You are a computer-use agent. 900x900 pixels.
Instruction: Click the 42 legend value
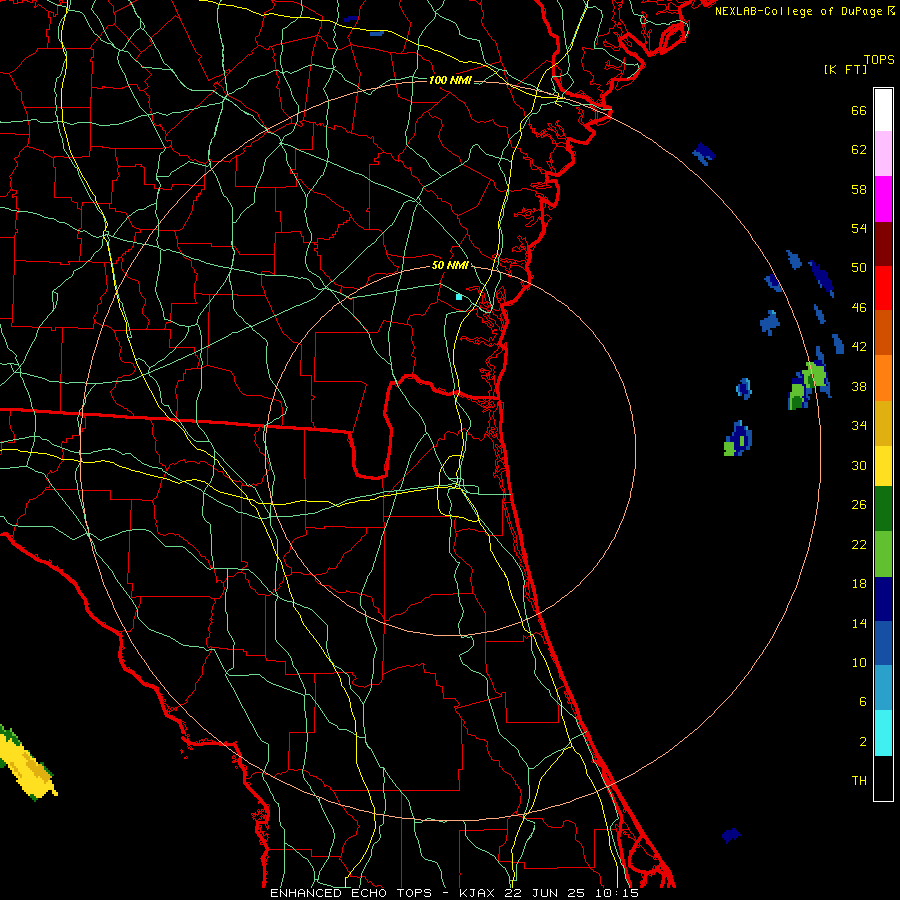(x=859, y=347)
